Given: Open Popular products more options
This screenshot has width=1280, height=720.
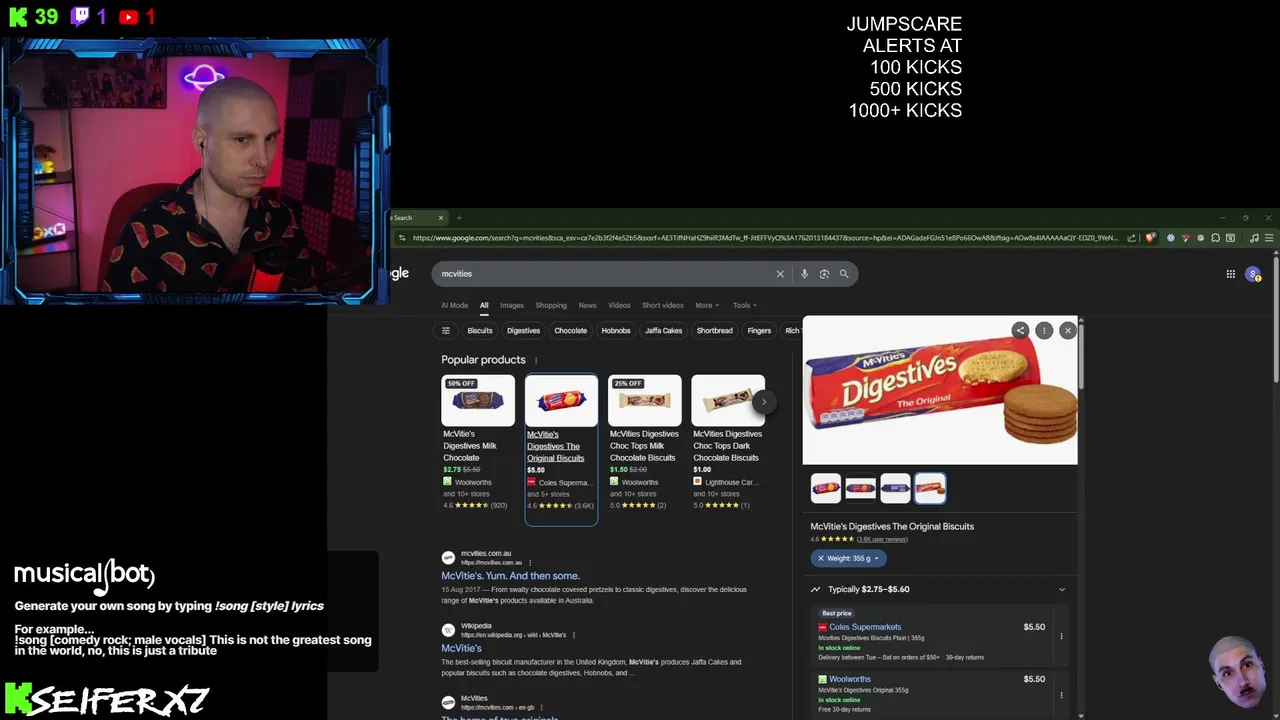Looking at the screenshot, I should click(x=536, y=360).
